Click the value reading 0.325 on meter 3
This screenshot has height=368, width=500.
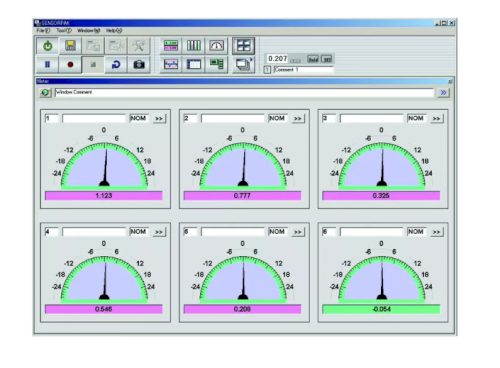381,196
